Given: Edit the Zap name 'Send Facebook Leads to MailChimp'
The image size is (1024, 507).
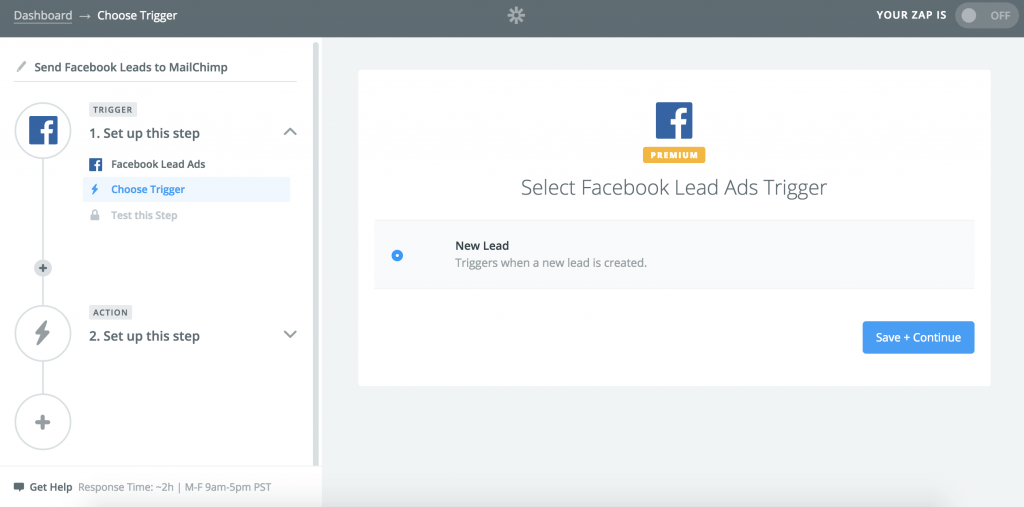Looking at the screenshot, I should coord(131,67).
